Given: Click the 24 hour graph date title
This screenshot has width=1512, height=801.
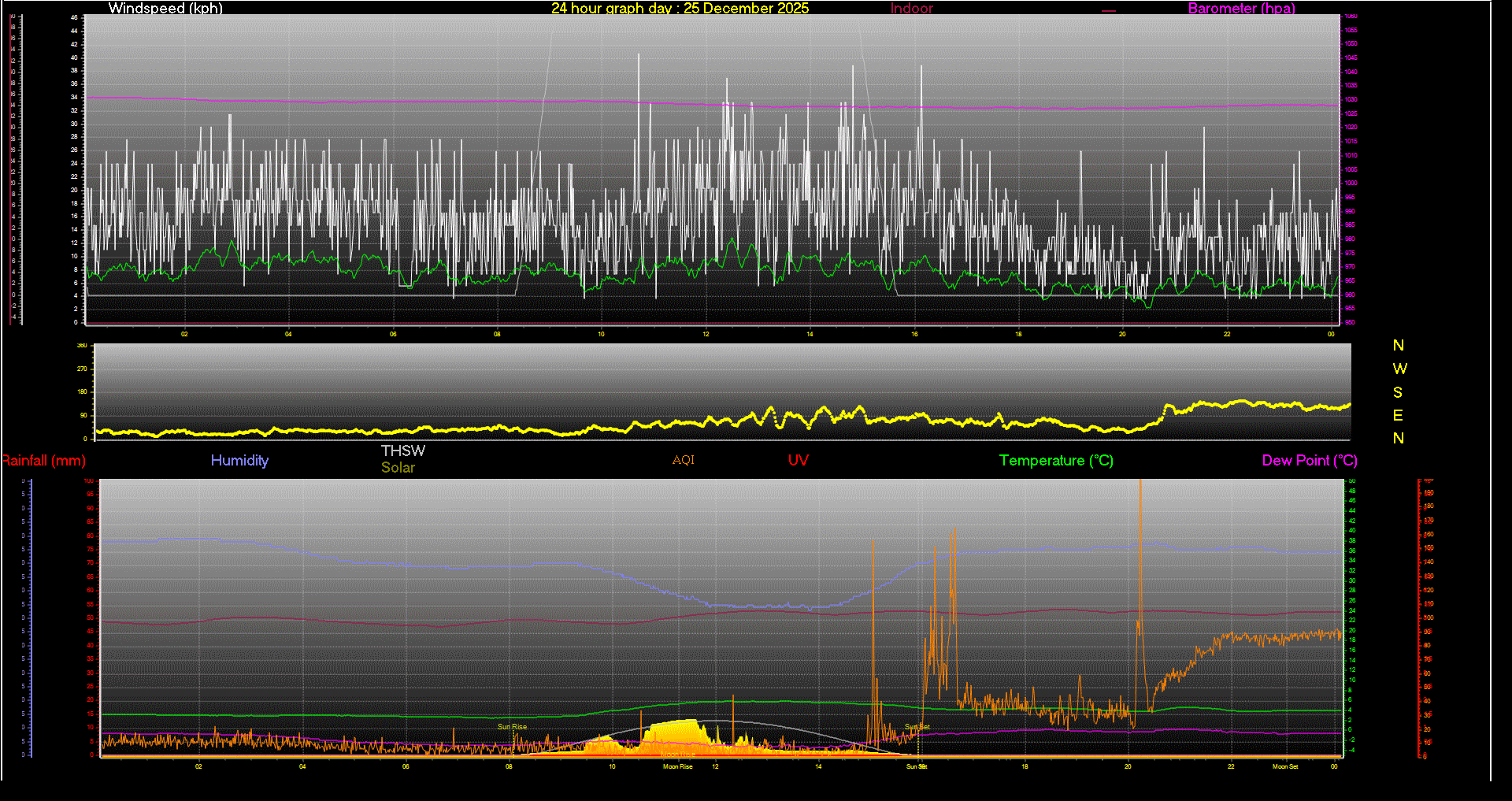Looking at the screenshot, I should (680, 9).
